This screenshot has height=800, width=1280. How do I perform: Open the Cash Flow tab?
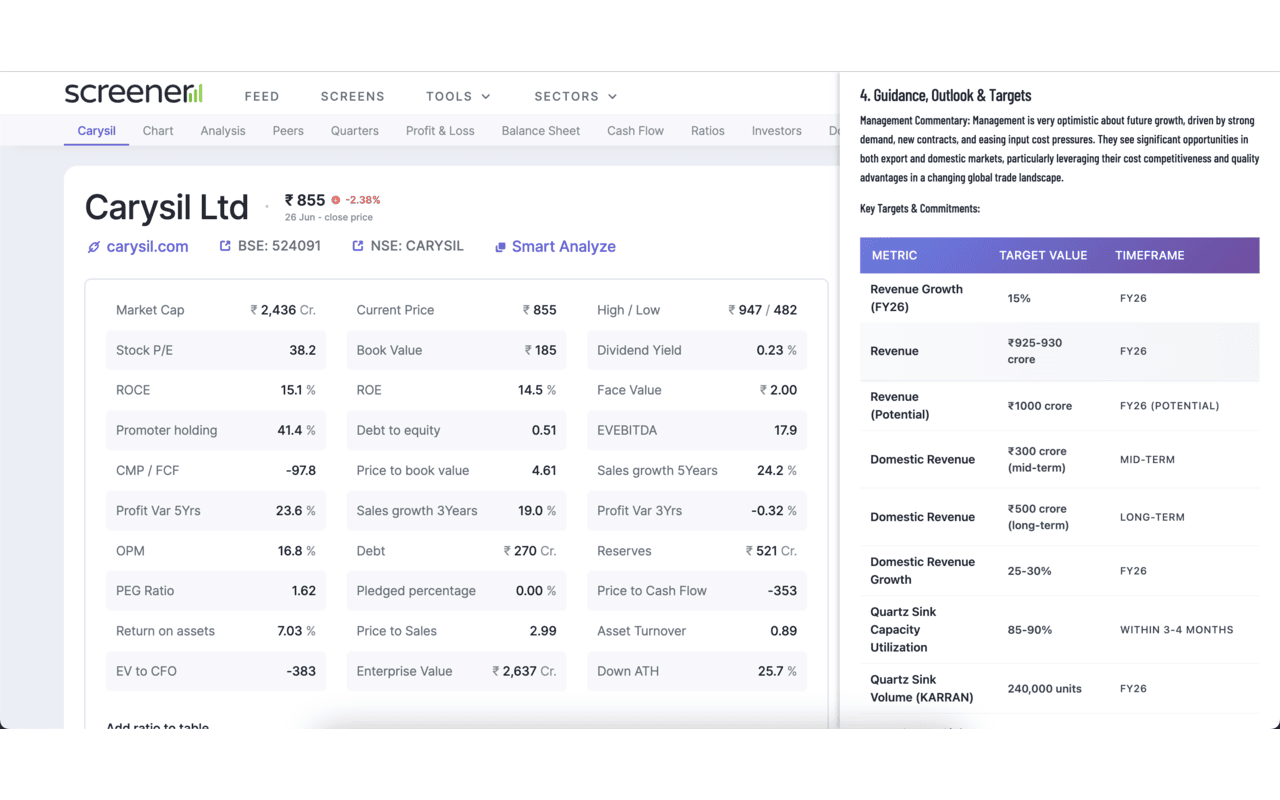point(635,131)
